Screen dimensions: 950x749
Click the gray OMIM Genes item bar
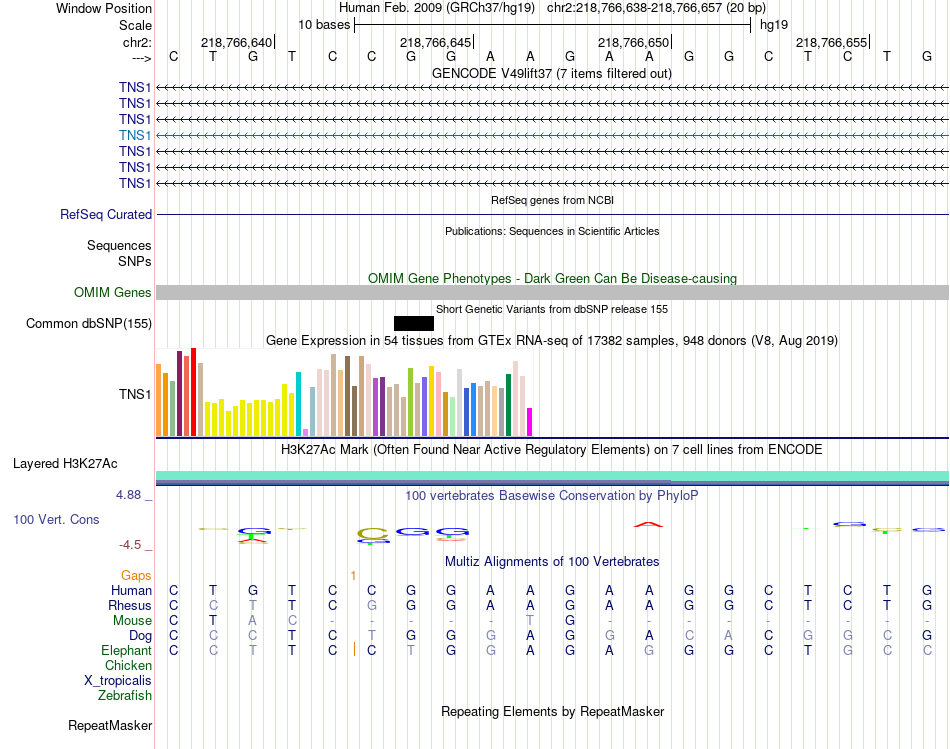tap(551, 292)
